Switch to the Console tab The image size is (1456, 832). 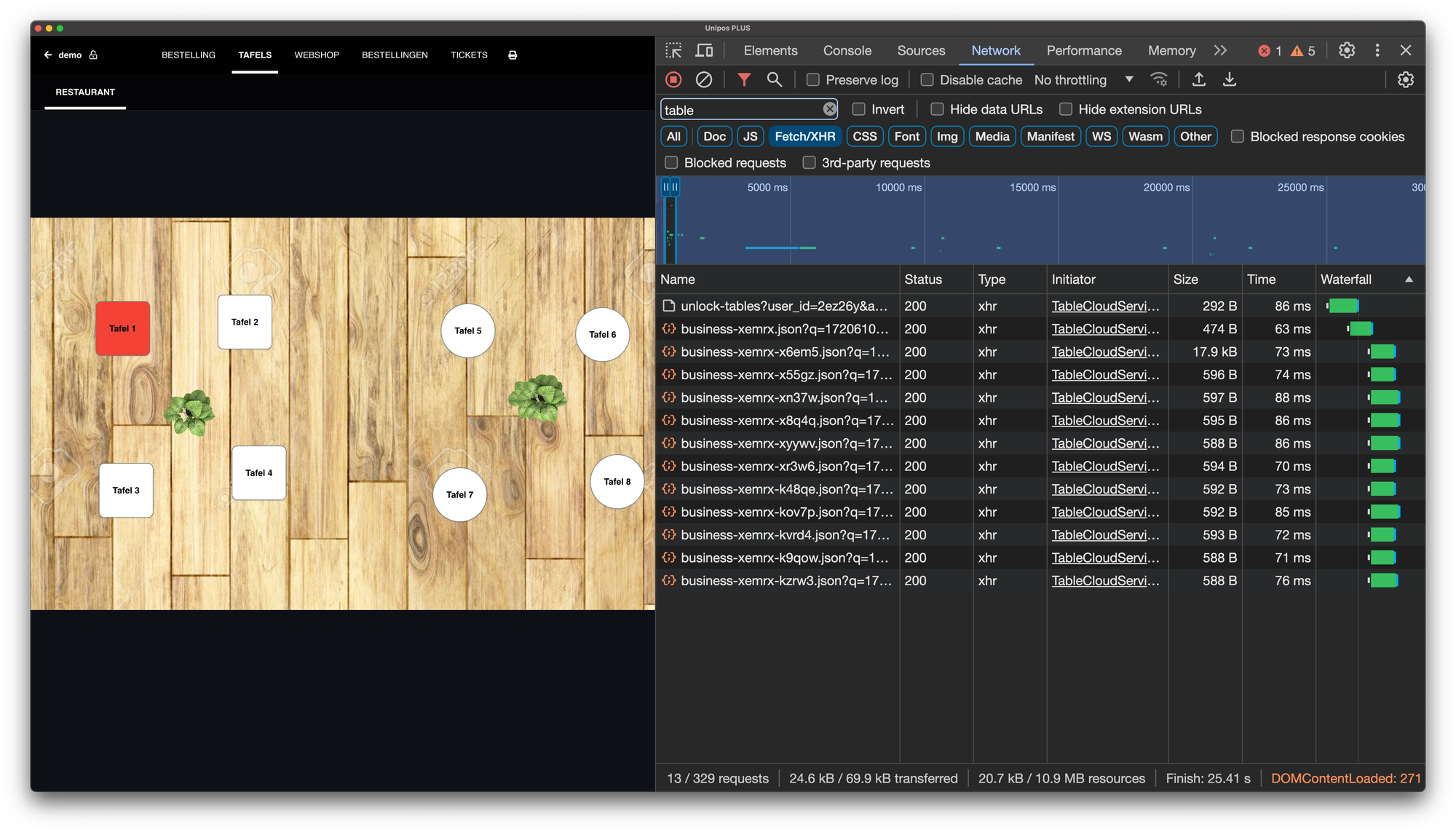click(x=847, y=50)
